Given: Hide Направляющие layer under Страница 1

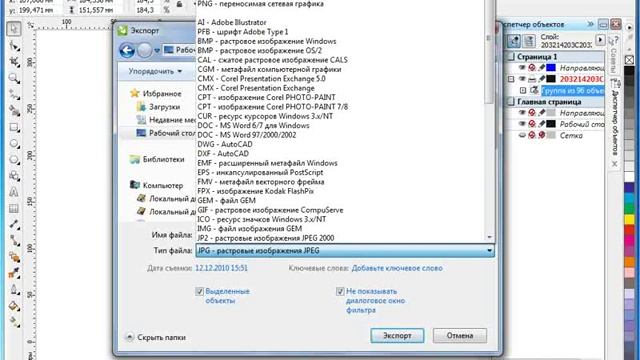Looking at the screenshot, I should [522, 68].
